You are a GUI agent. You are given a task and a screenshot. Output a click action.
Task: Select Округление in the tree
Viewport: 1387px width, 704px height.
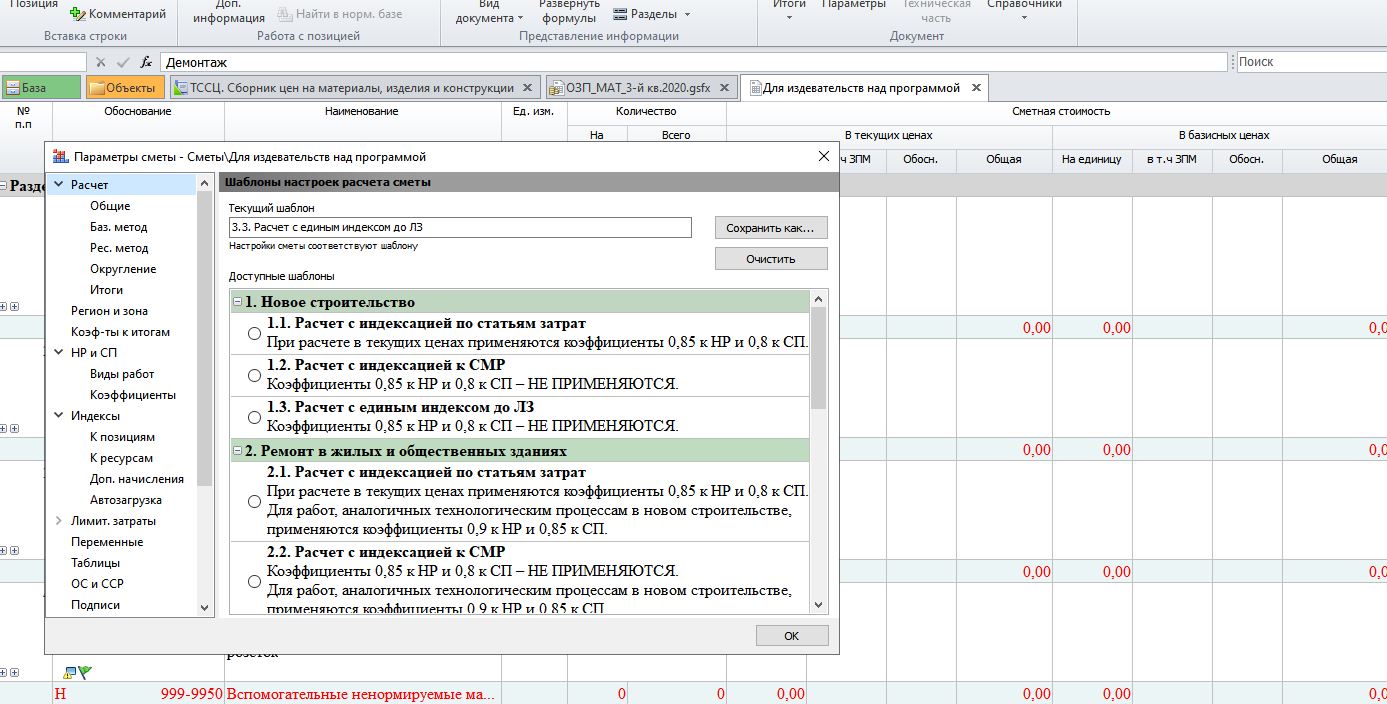click(123, 269)
